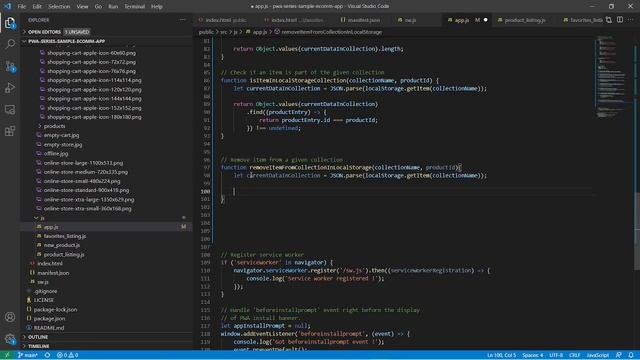The height and width of the screenshot is (360, 640).
Task: Open the notifications bell
Action: pyautogui.click(x=631, y=355)
